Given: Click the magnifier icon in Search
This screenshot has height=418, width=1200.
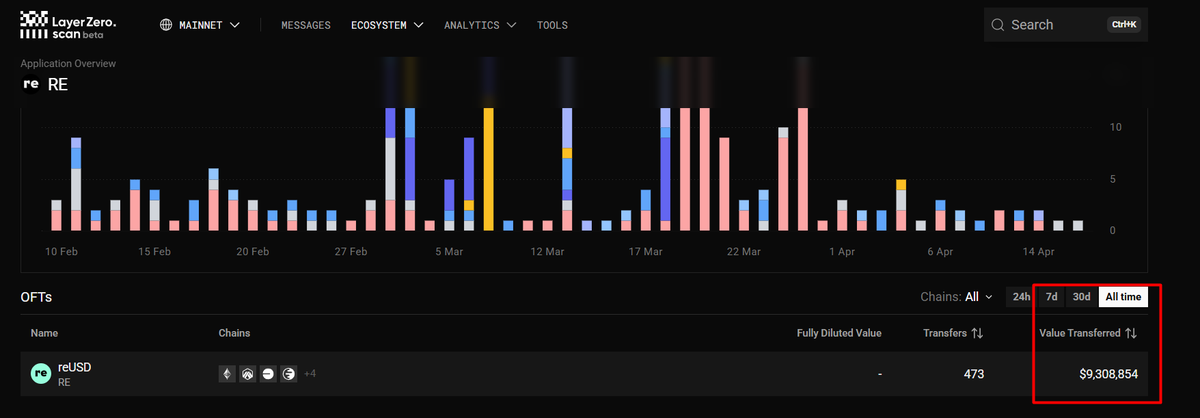Looking at the screenshot, I should 997,25.
